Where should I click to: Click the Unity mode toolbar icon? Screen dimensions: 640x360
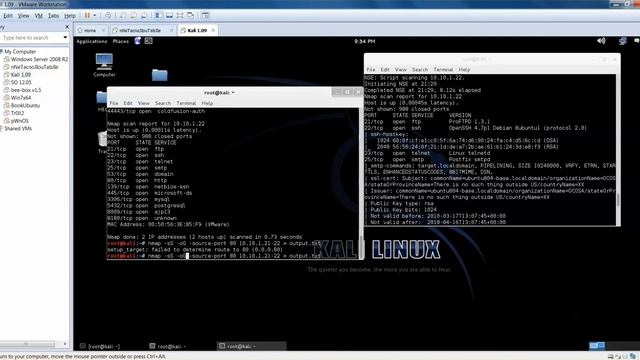(x=190, y=16)
